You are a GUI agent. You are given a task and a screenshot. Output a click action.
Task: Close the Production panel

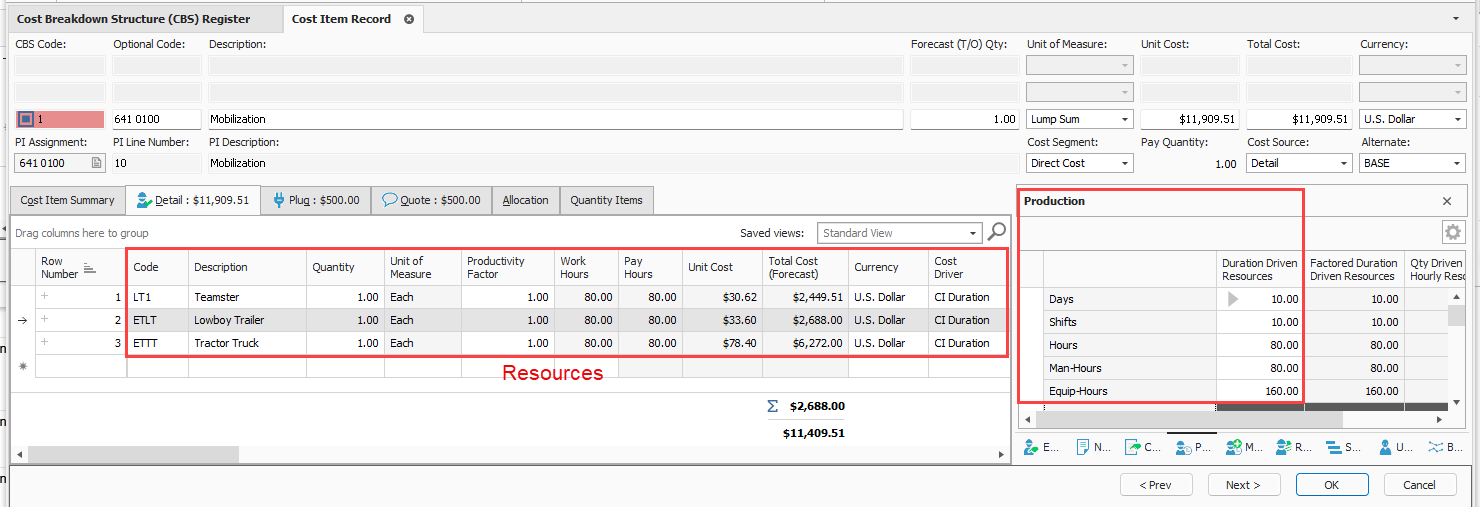pyautogui.click(x=1446, y=201)
